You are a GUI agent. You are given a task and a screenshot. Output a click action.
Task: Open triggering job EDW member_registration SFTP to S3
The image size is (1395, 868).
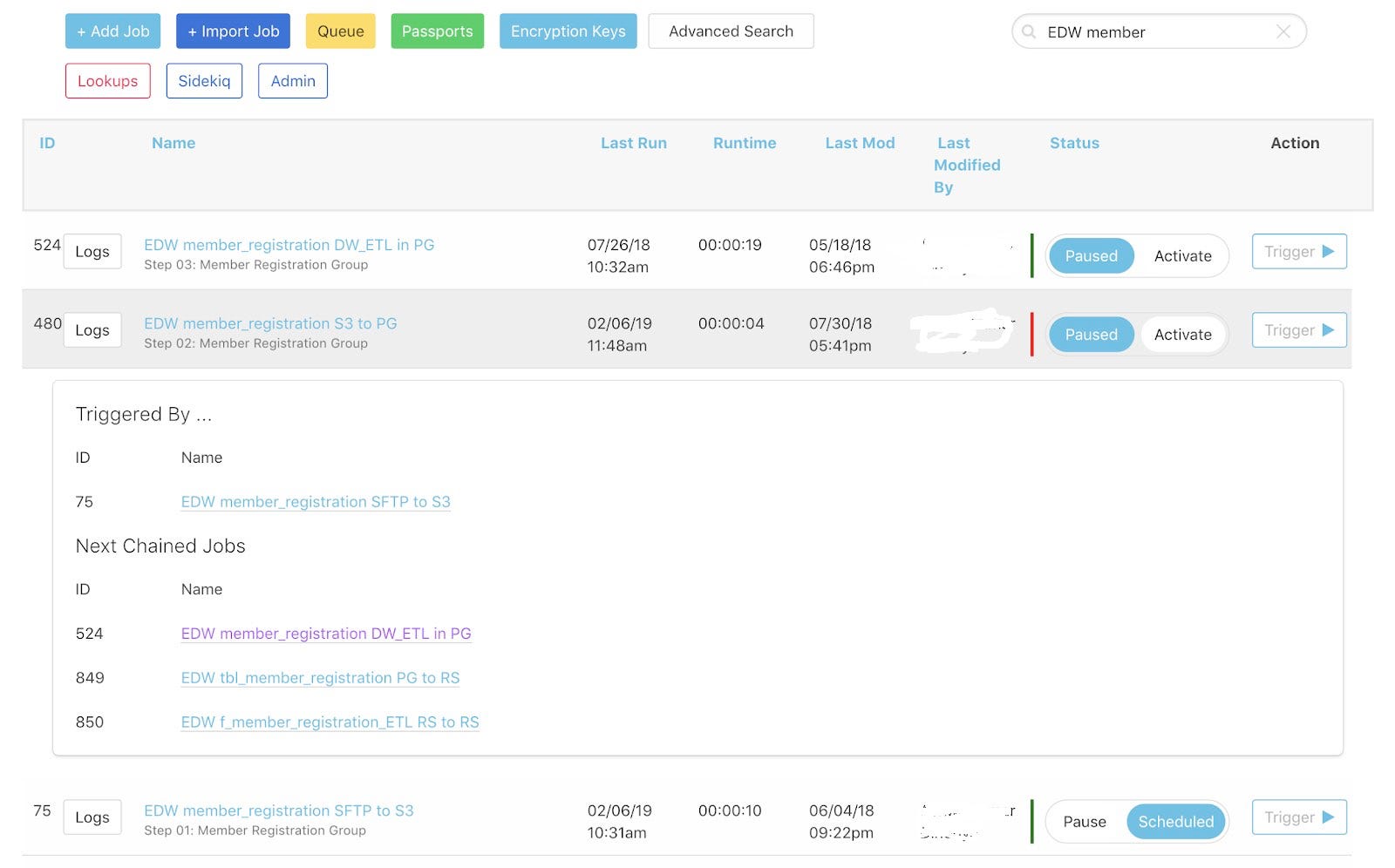click(316, 502)
